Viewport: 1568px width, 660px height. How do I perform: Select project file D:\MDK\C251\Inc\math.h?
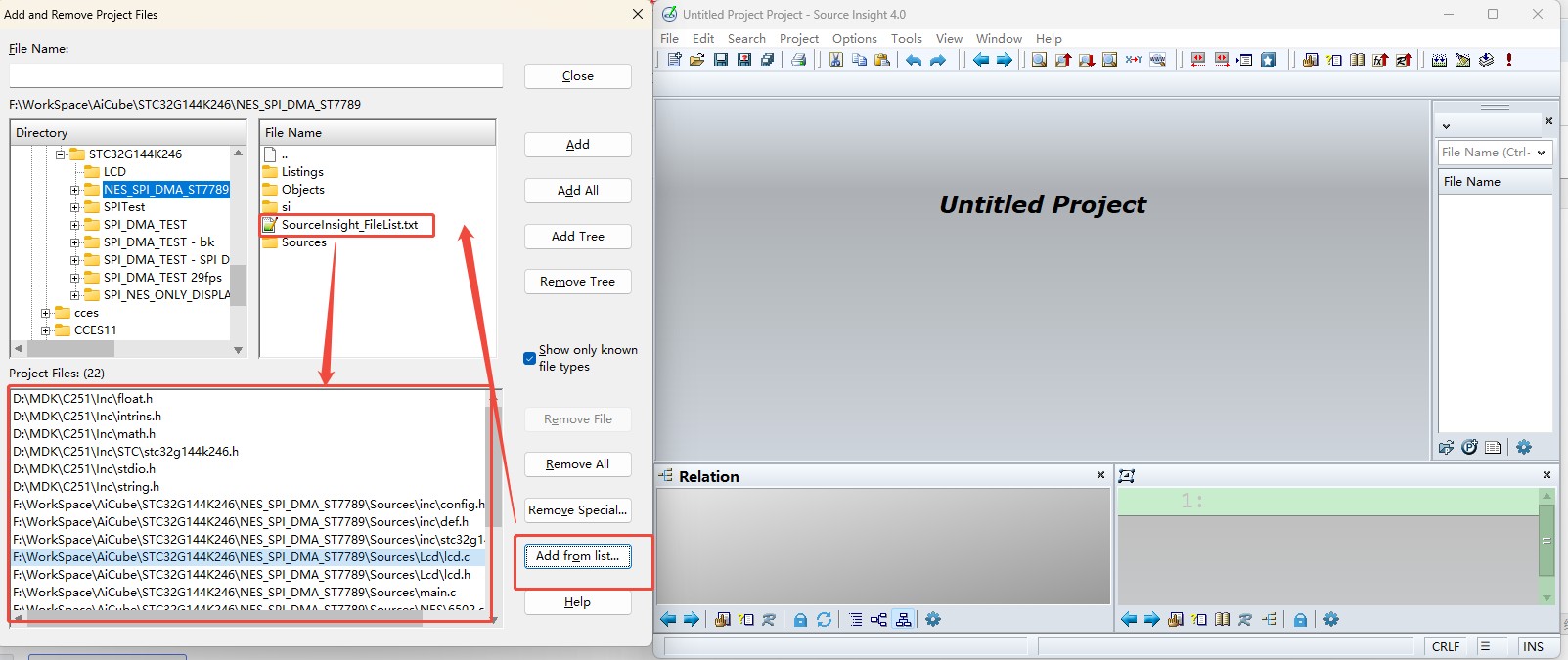click(84, 433)
